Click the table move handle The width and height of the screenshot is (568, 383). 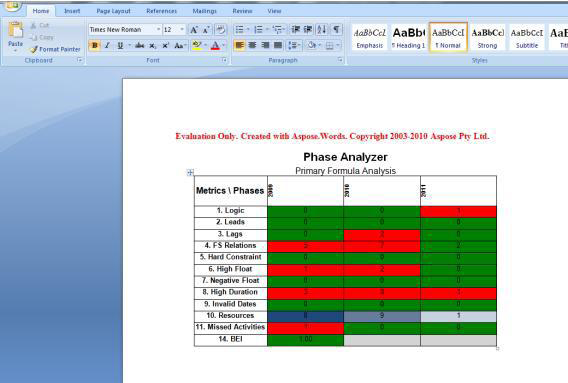tap(190, 172)
